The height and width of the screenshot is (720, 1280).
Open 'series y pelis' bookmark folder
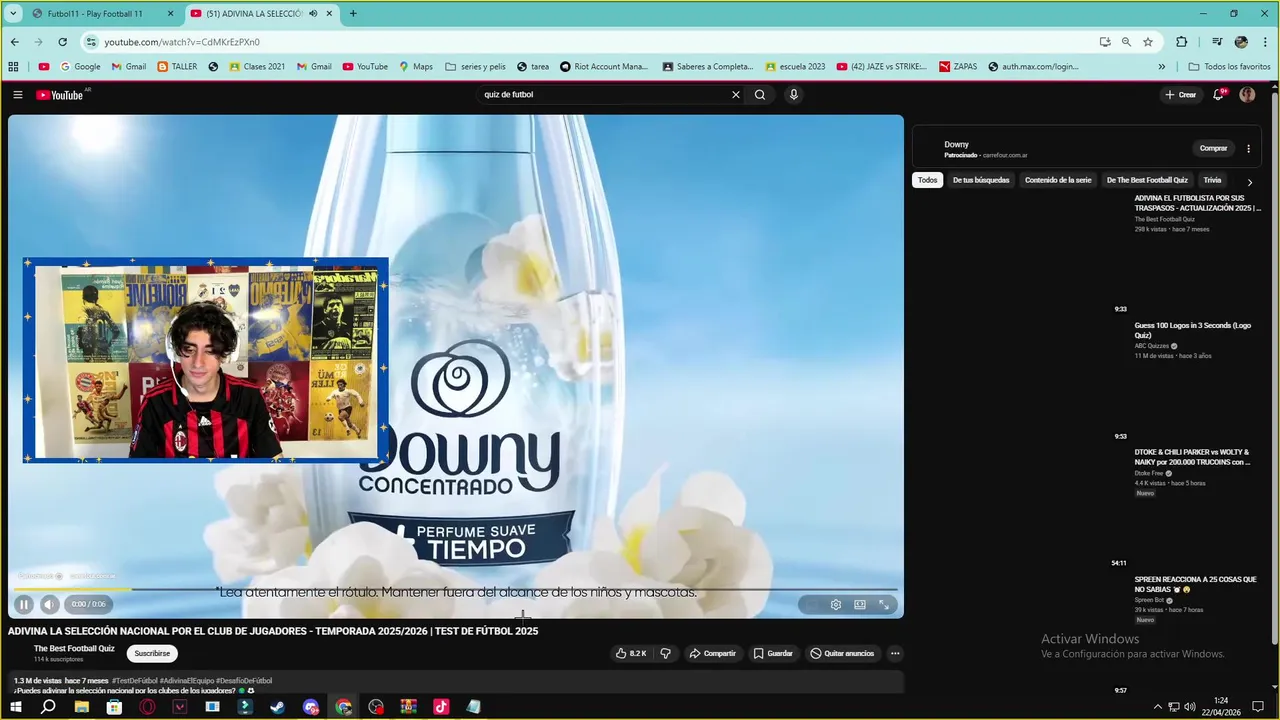(475, 67)
